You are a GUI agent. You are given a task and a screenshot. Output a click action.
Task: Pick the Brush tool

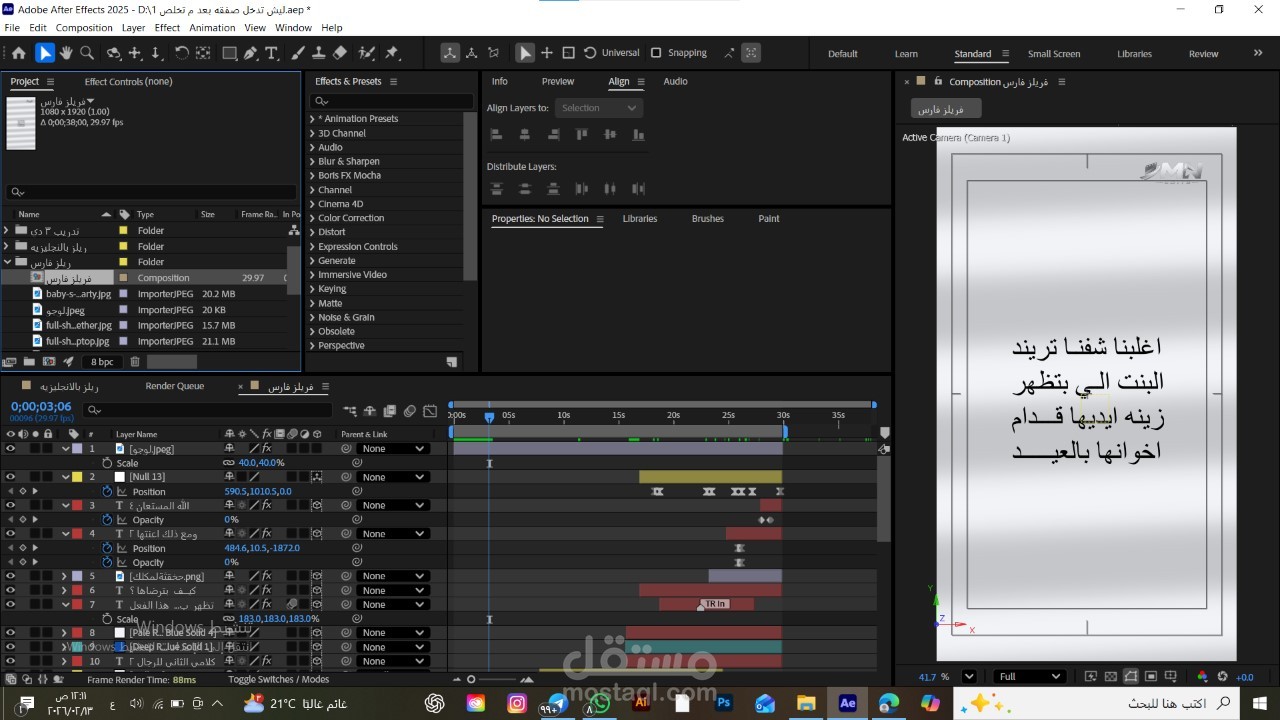298,53
